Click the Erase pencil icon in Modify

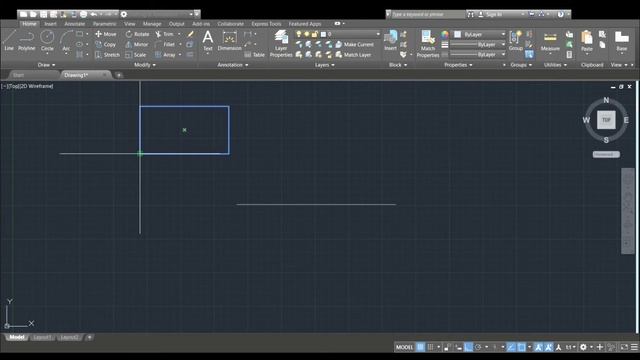click(x=190, y=34)
